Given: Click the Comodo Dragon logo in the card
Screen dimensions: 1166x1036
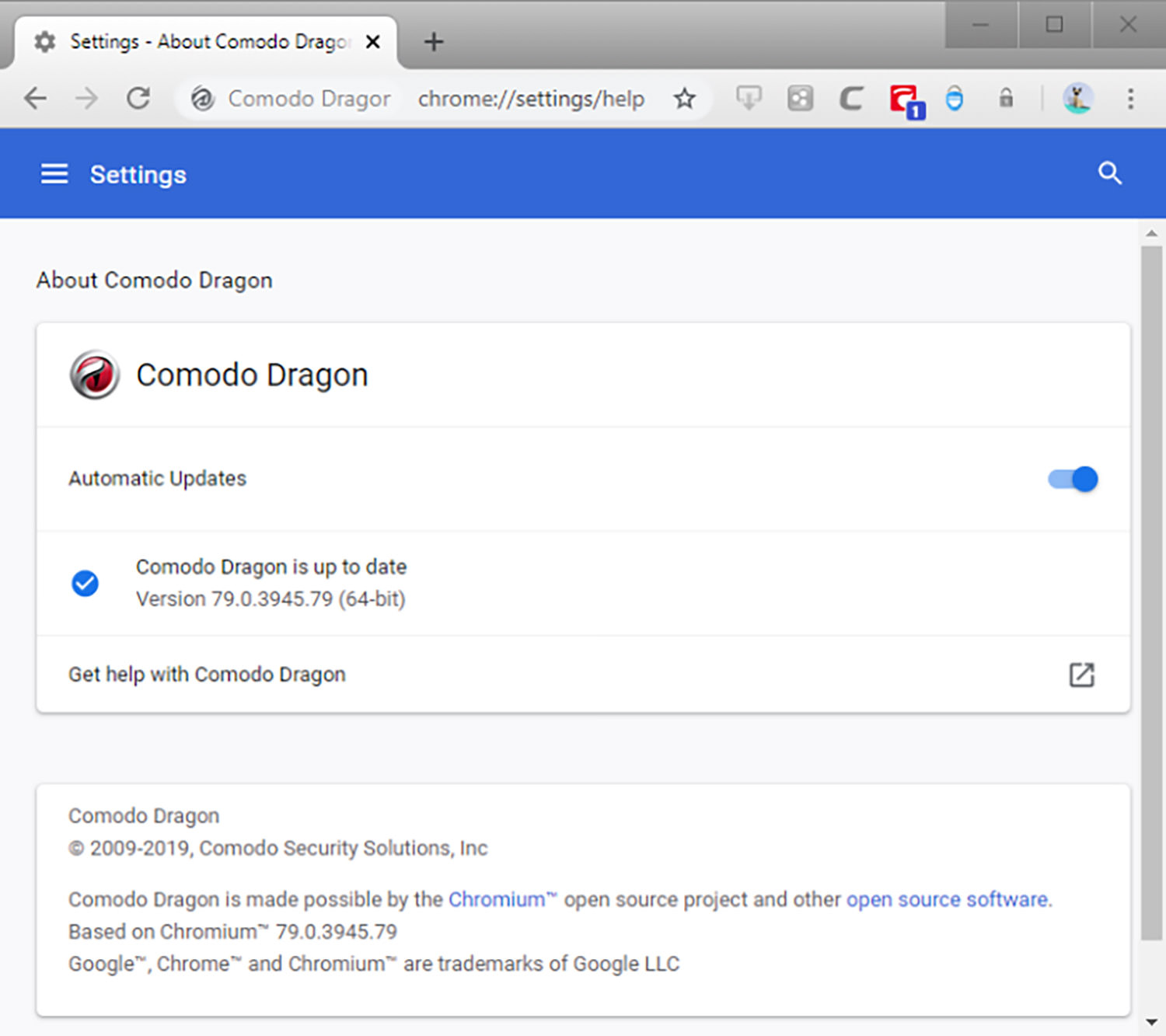Looking at the screenshot, I should point(94,375).
